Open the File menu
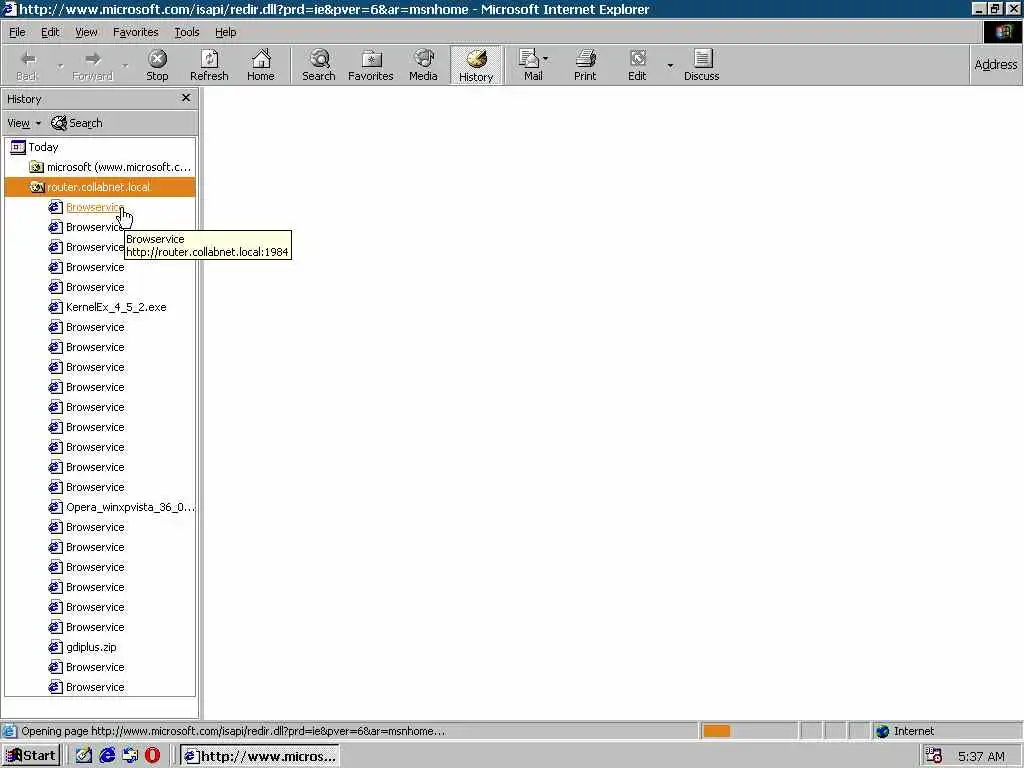Viewport: 1024px width, 768px height. (x=17, y=32)
